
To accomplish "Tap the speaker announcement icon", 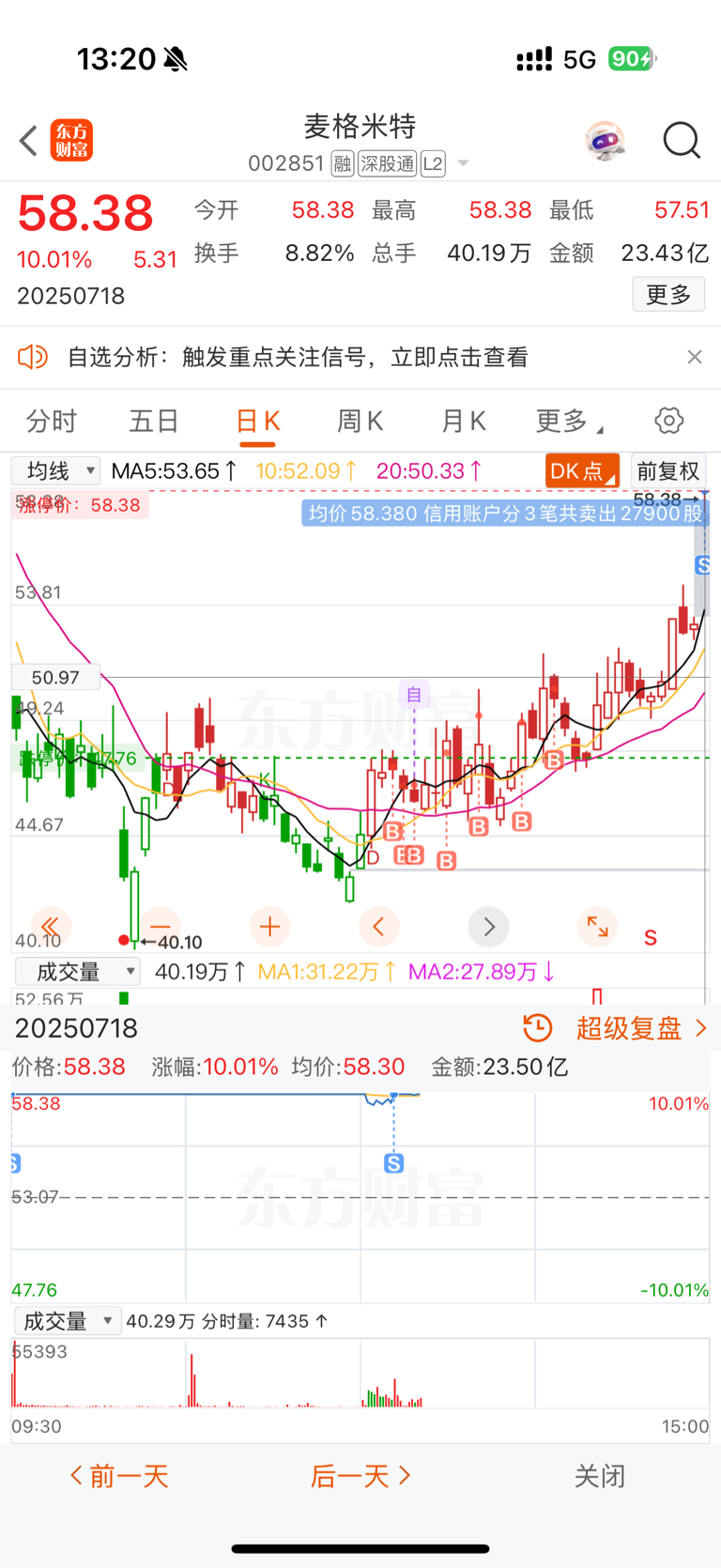I will pos(33,357).
